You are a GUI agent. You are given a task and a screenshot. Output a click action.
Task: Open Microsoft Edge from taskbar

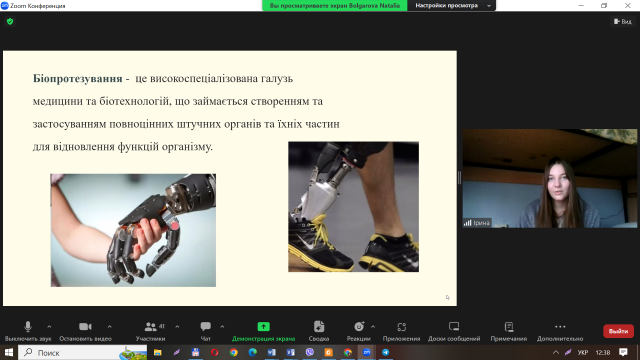coord(253,352)
